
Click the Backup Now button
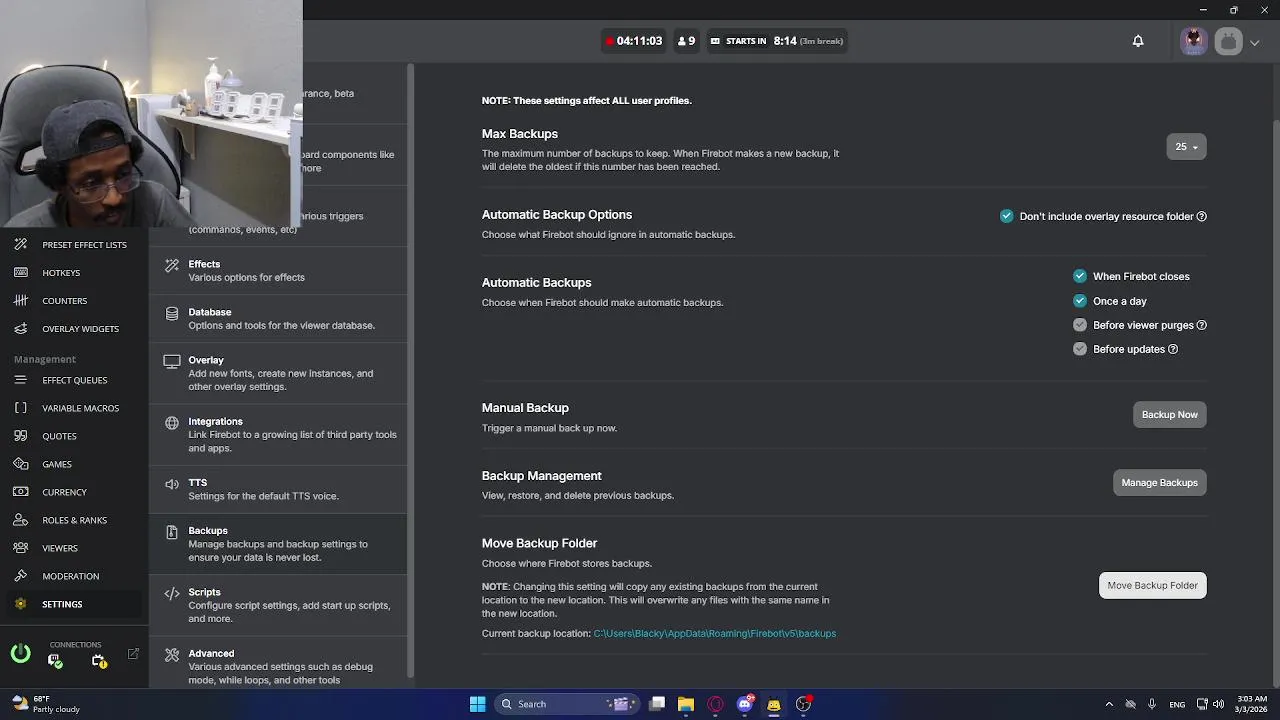1170,415
